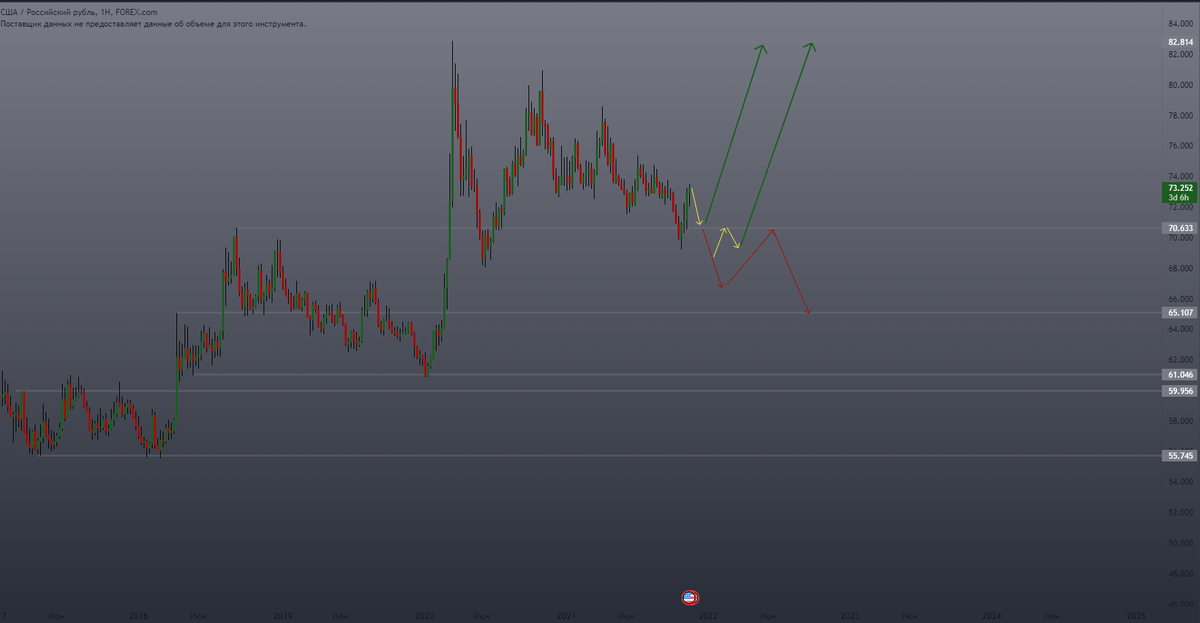Click the green 73.252 current price label

(x=1181, y=192)
